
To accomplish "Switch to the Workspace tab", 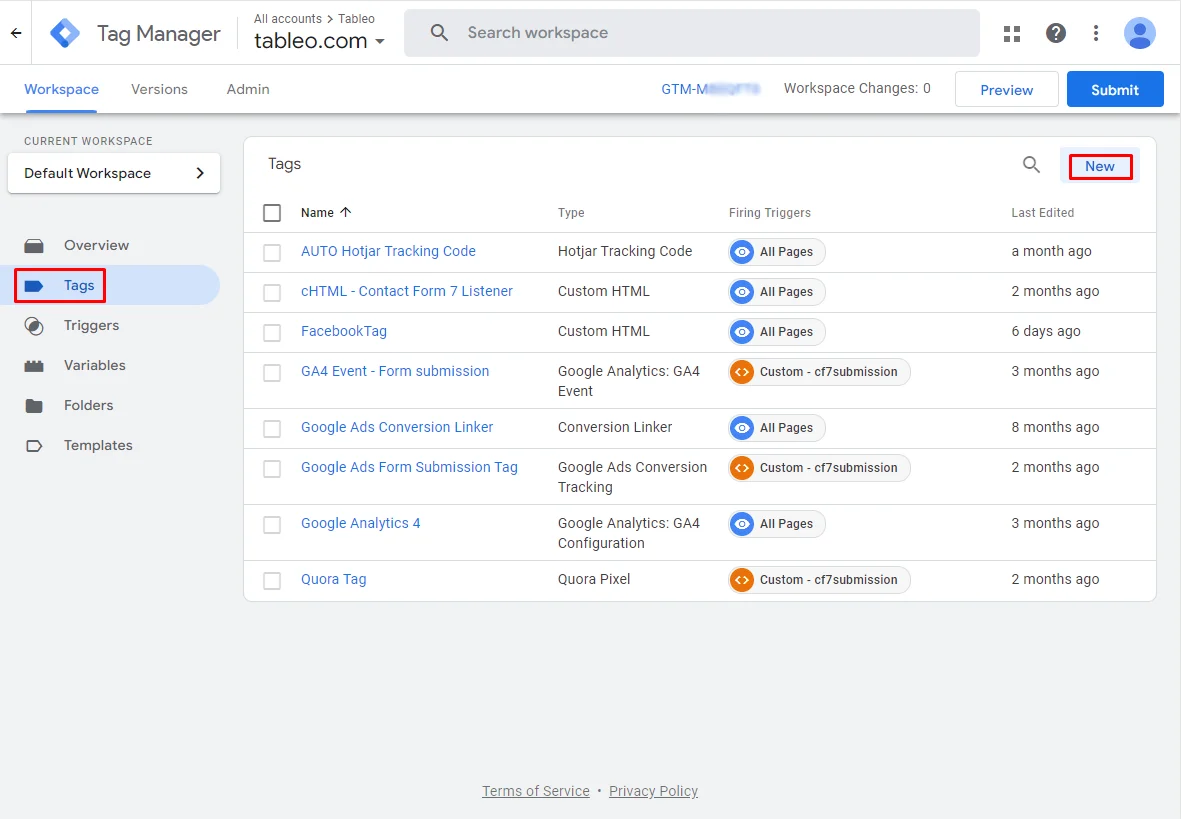I will coord(62,89).
